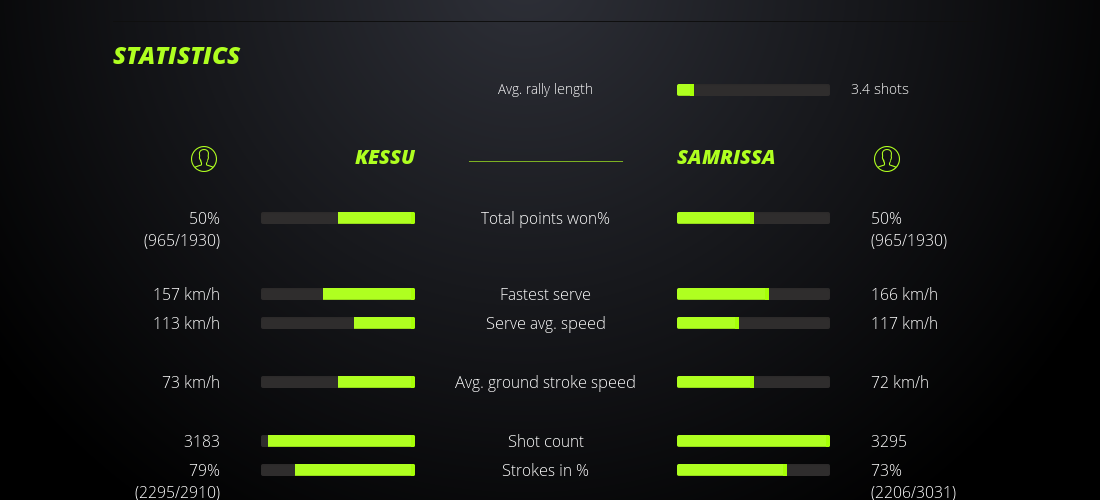1100x500 pixels.
Task: Click Kessu's Serve avg. speed bar
Action: pos(338,323)
